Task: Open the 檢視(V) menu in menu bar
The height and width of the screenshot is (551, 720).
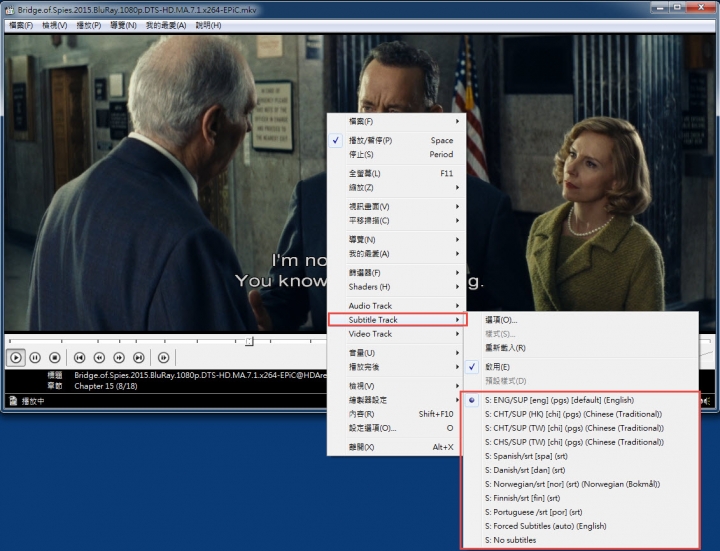Action: [55, 25]
